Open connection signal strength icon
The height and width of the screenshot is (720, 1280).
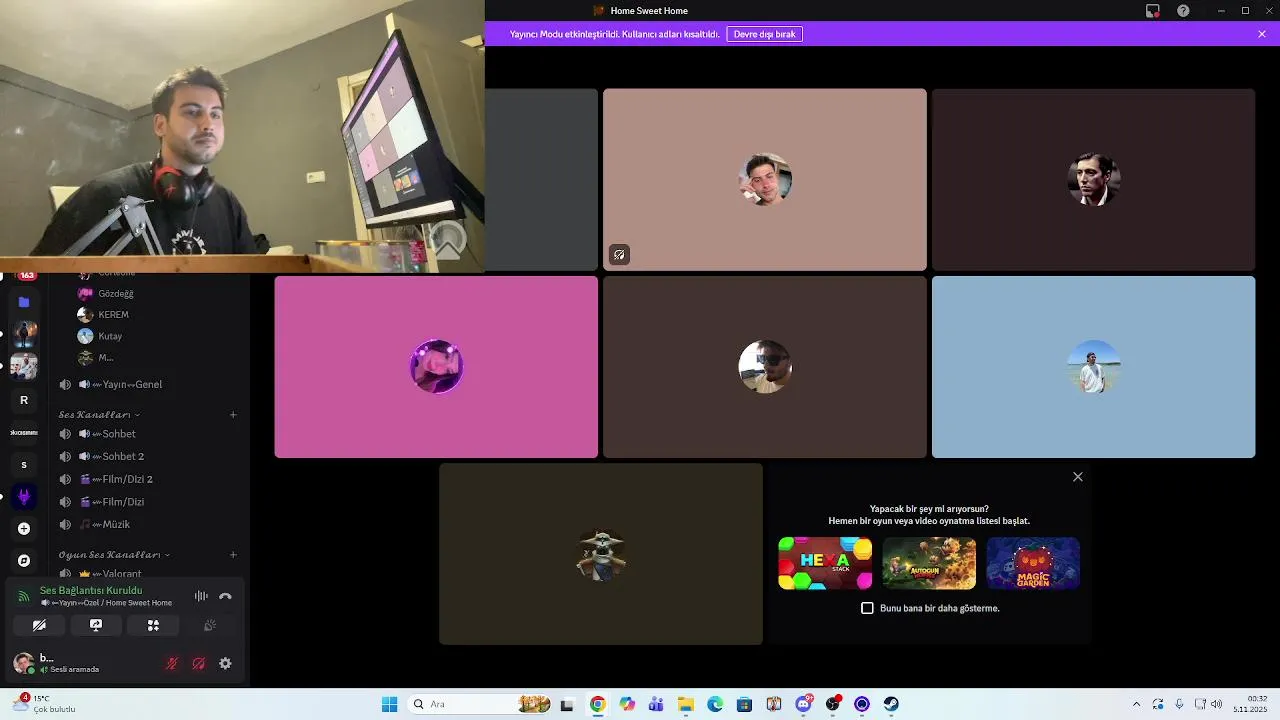click(24, 597)
